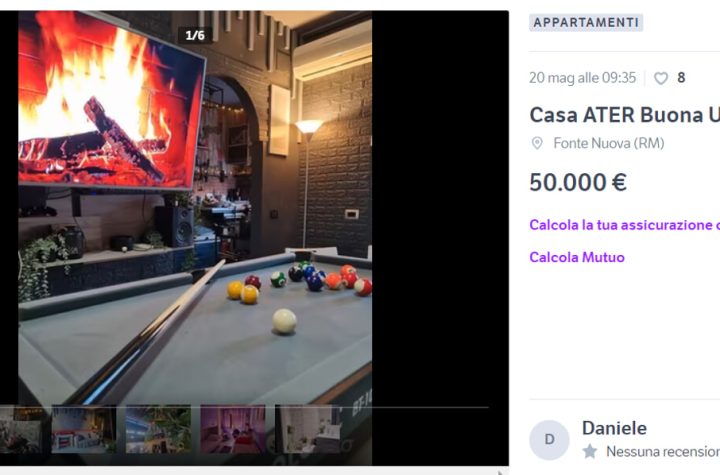The width and height of the screenshot is (720, 475).
Task: Click the Casa ATER Buona listing title
Action: click(624, 115)
